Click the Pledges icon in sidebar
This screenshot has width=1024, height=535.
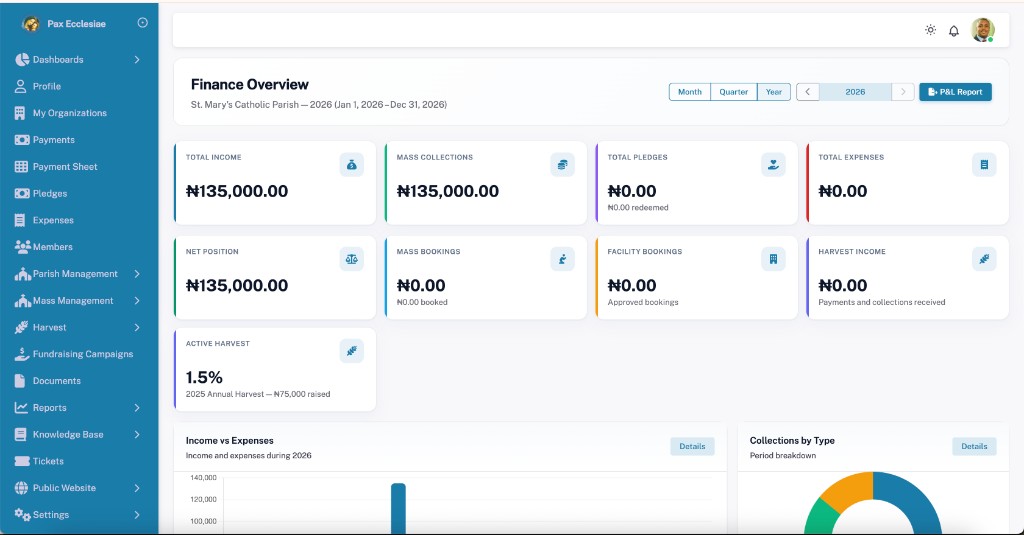(22, 193)
